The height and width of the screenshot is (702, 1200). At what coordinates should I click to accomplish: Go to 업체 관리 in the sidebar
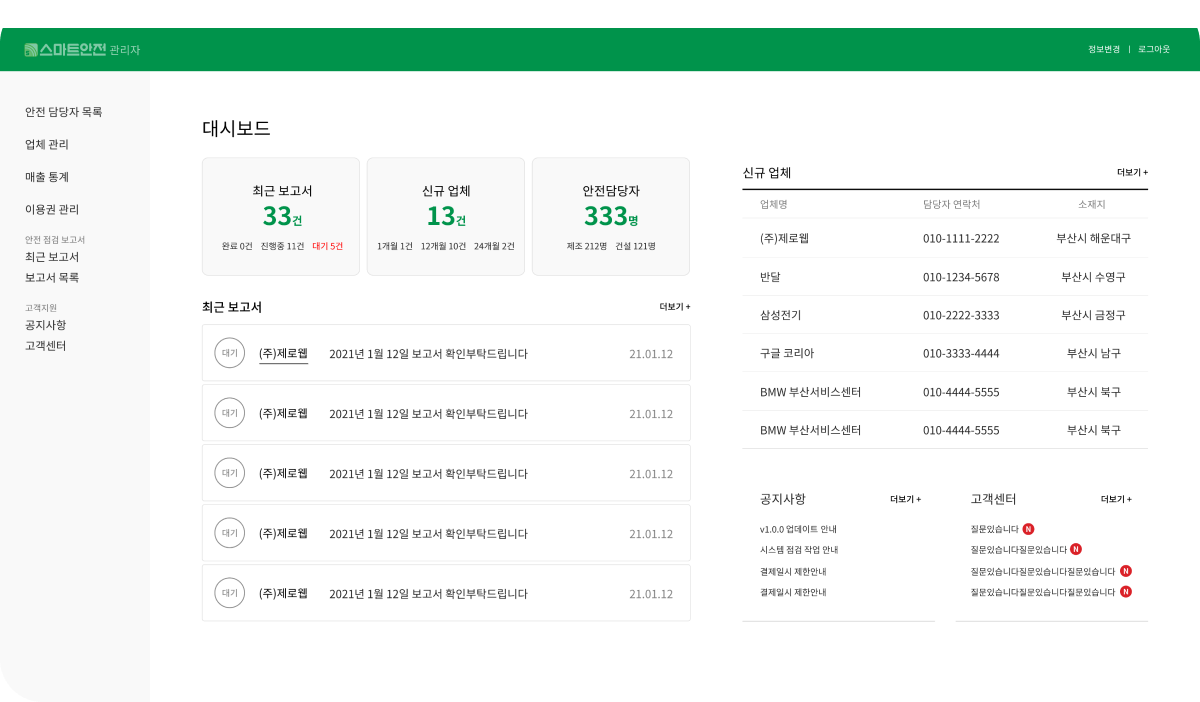pos(47,144)
